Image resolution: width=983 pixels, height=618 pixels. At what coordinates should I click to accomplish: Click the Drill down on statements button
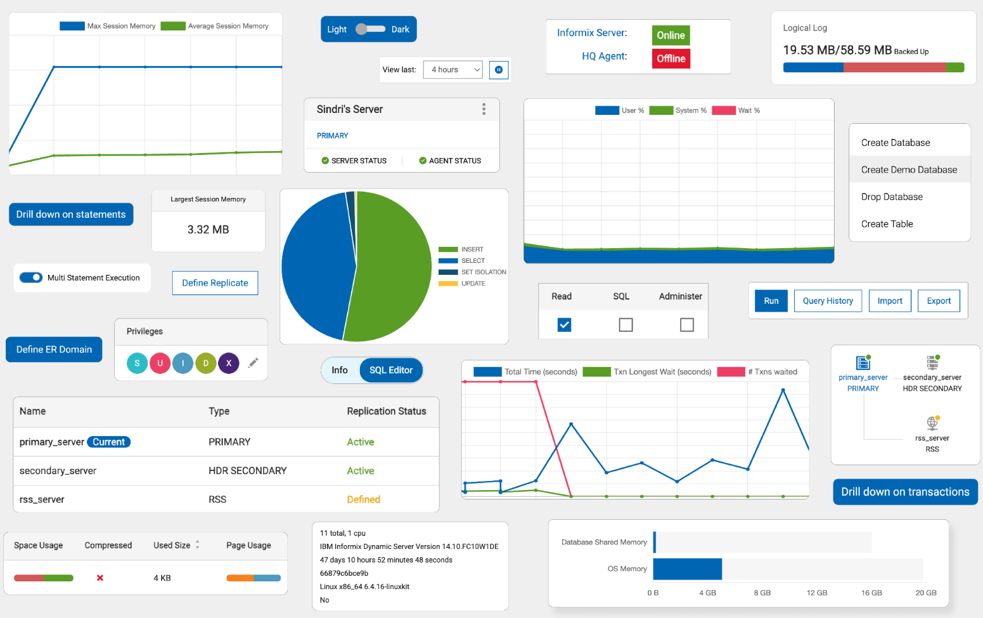coord(70,214)
